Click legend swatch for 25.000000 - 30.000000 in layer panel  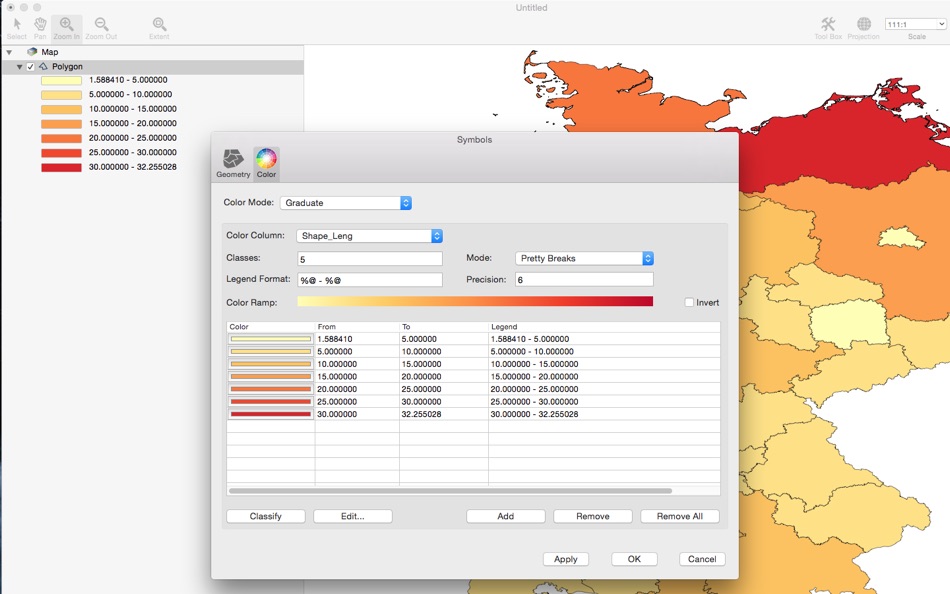pos(61,153)
